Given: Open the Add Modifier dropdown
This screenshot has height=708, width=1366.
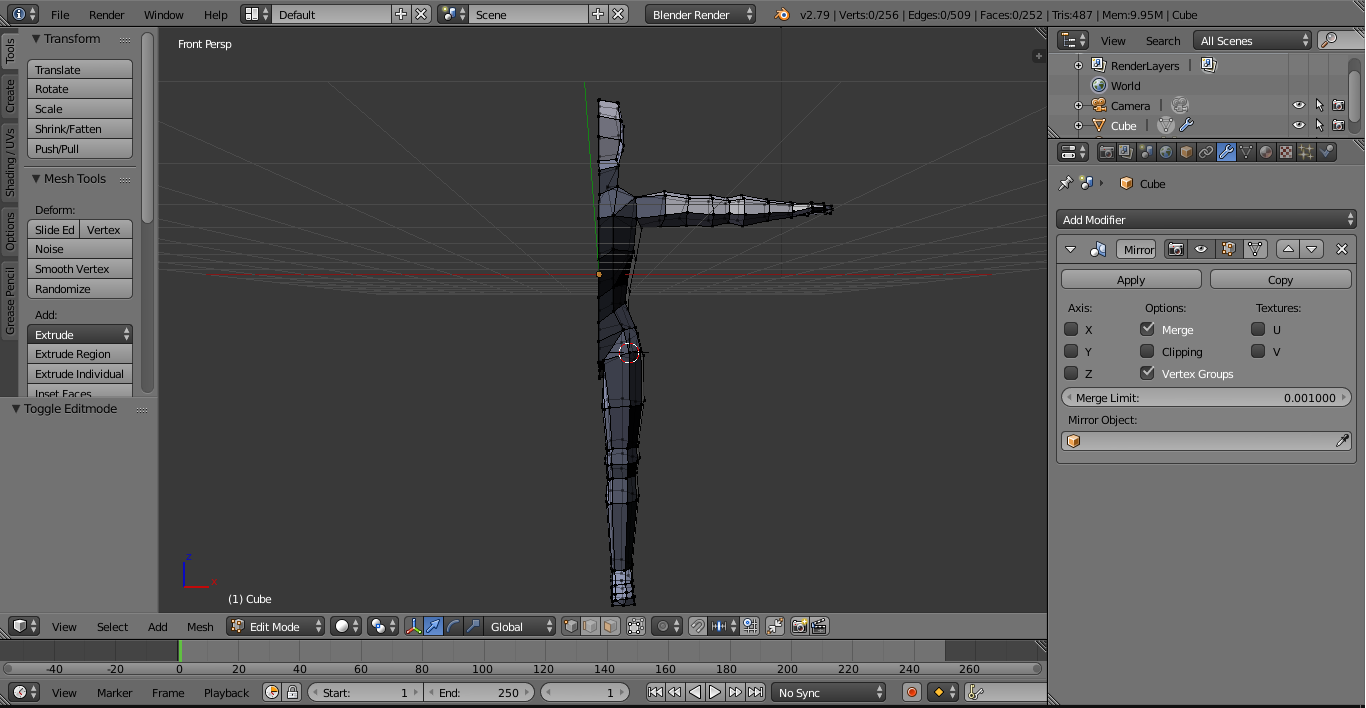Looking at the screenshot, I should coord(1206,220).
